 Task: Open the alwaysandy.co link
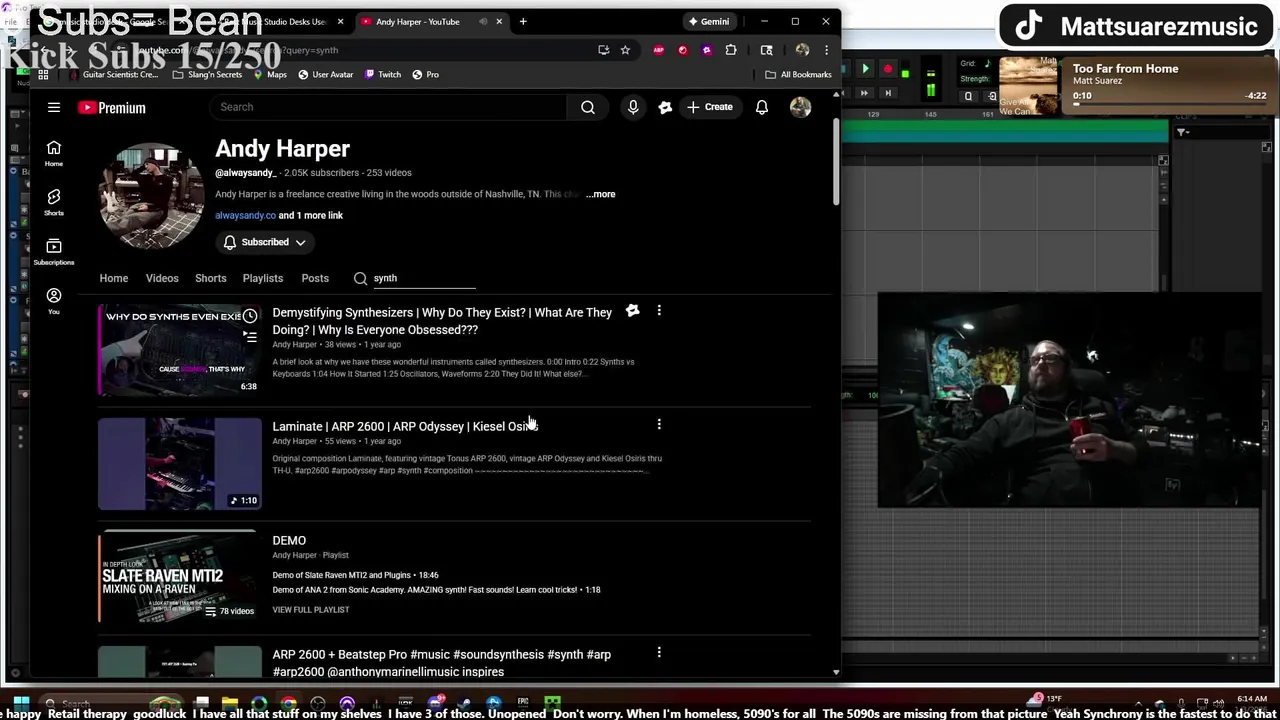(x=245, y=215)
